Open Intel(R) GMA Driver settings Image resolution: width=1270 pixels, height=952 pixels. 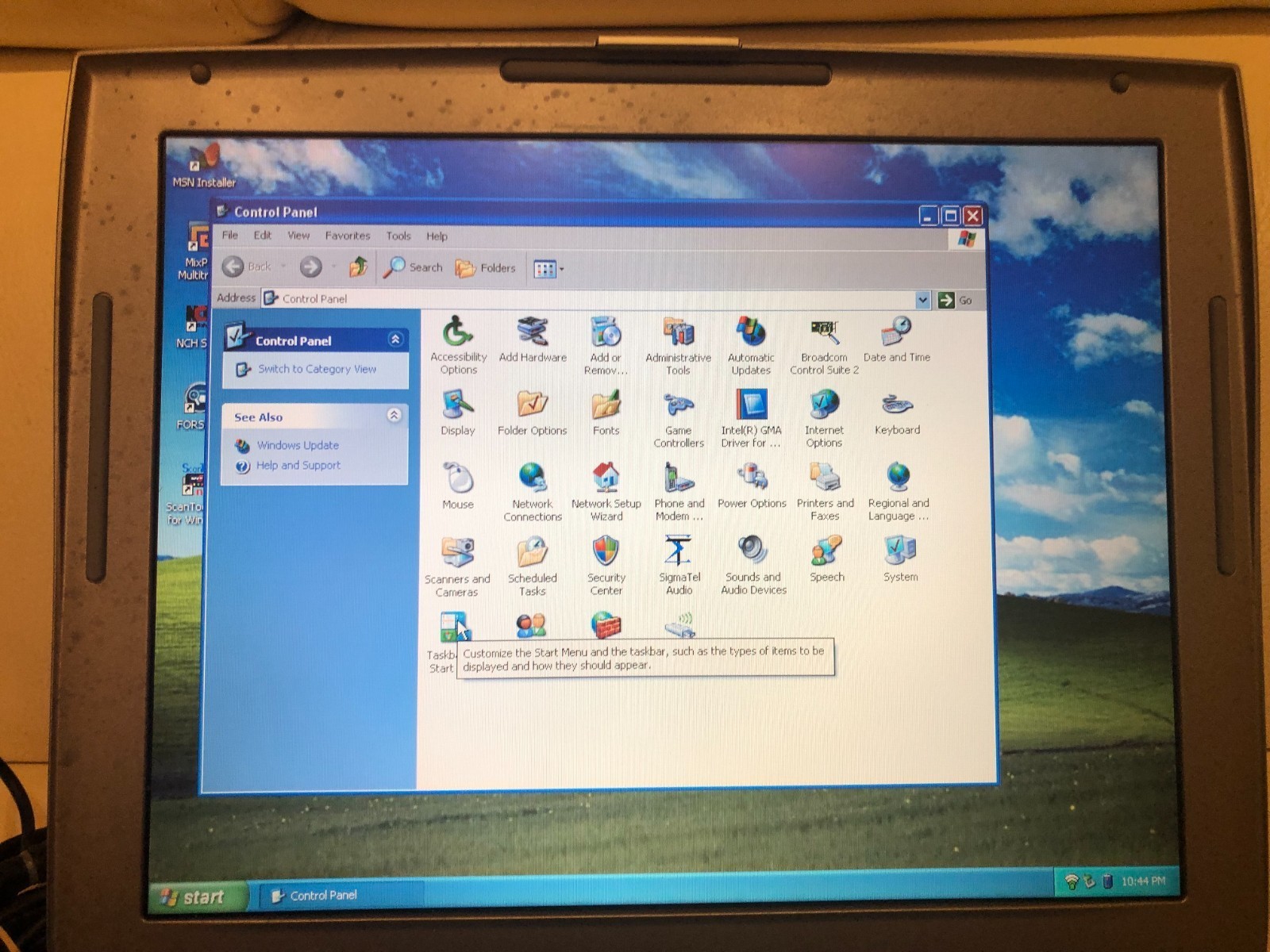click(x=751, y=419)
